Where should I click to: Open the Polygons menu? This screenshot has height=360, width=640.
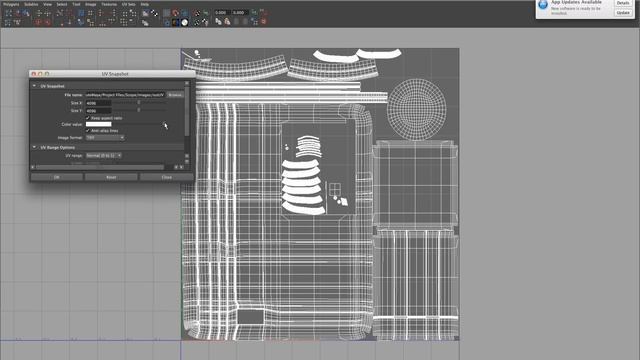click(11, 4)
